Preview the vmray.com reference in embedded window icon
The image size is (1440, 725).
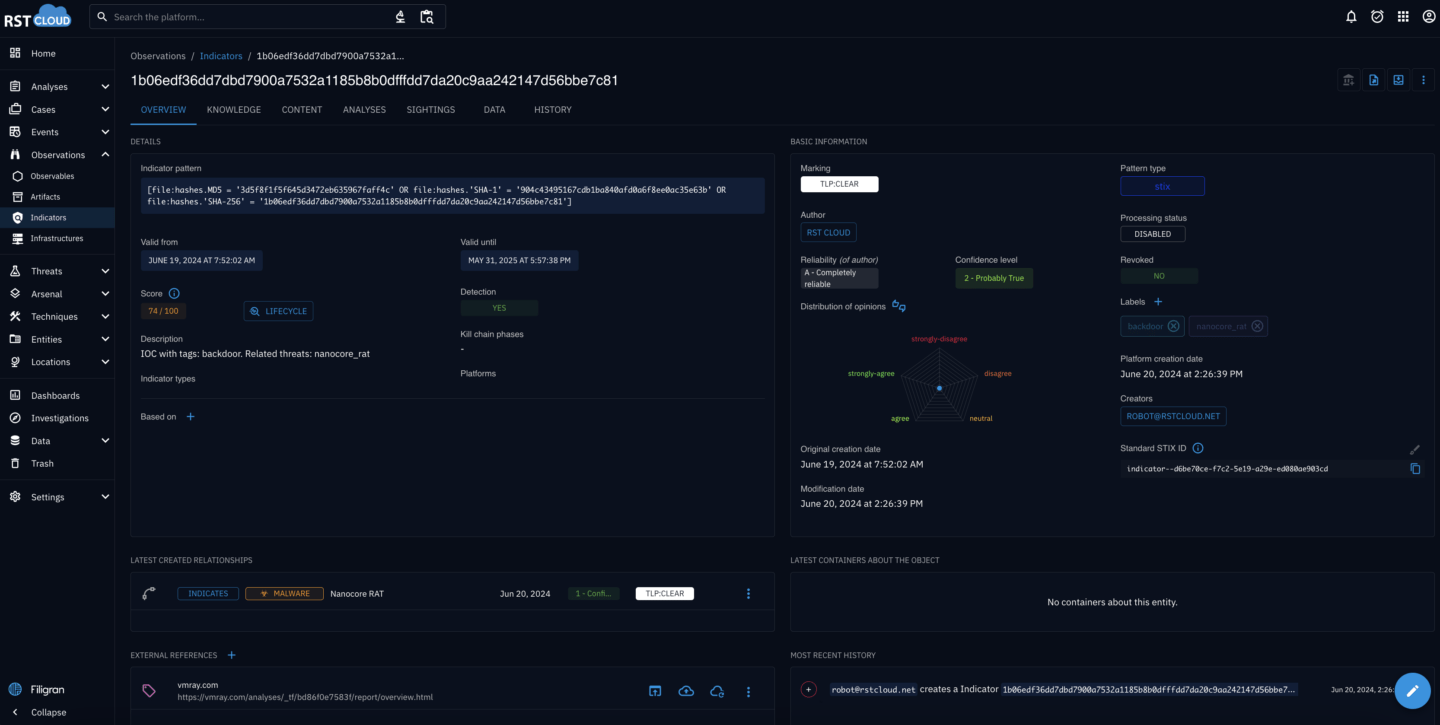(655, 691)
